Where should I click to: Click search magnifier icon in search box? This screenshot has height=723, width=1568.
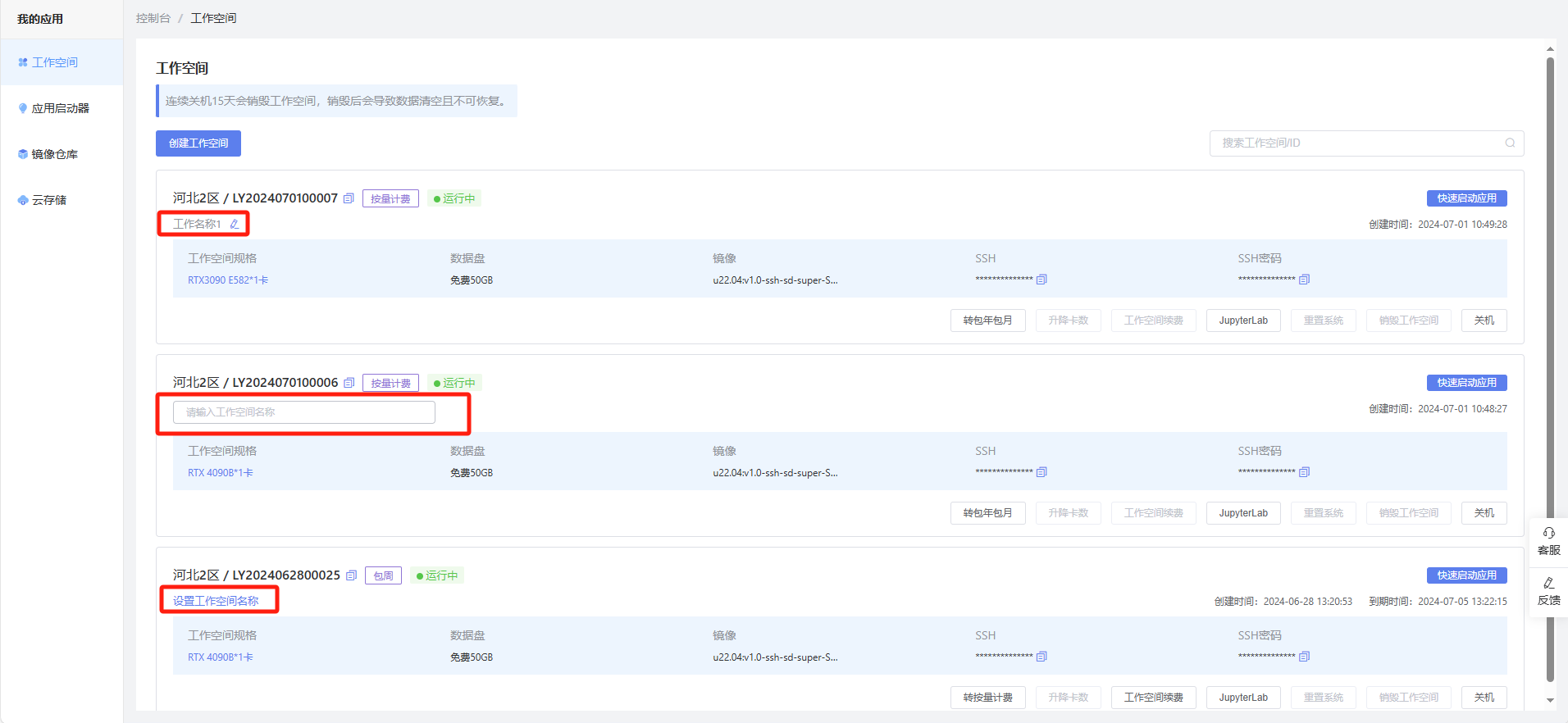1510,143
